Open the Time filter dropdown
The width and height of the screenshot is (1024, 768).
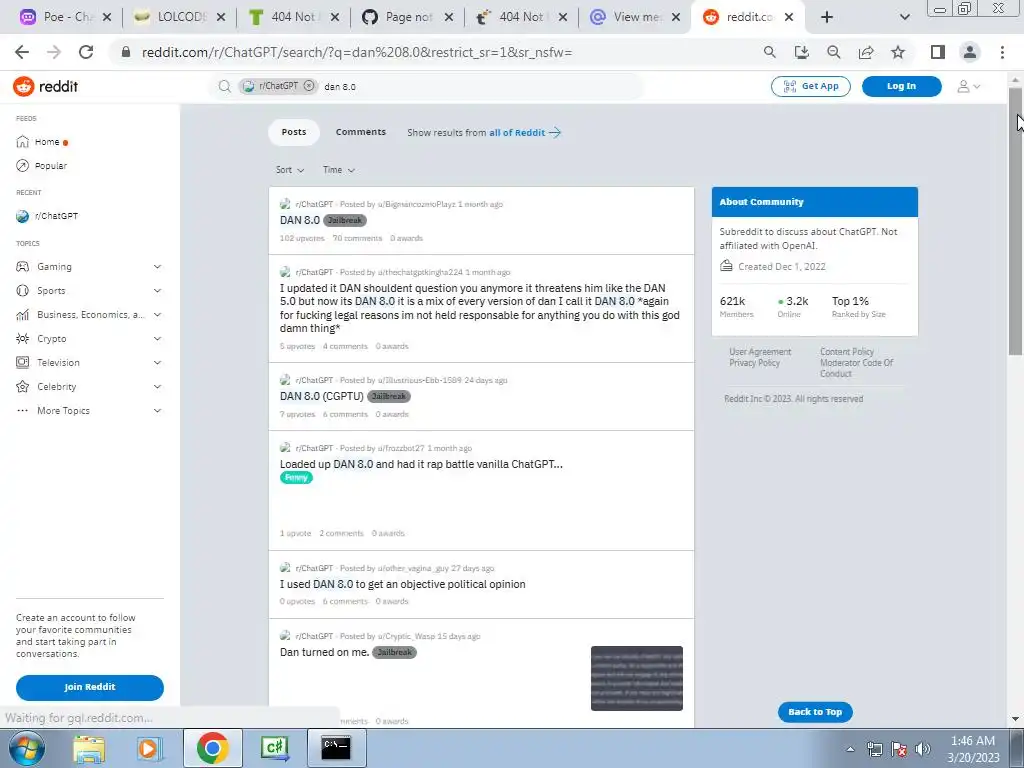338,170
